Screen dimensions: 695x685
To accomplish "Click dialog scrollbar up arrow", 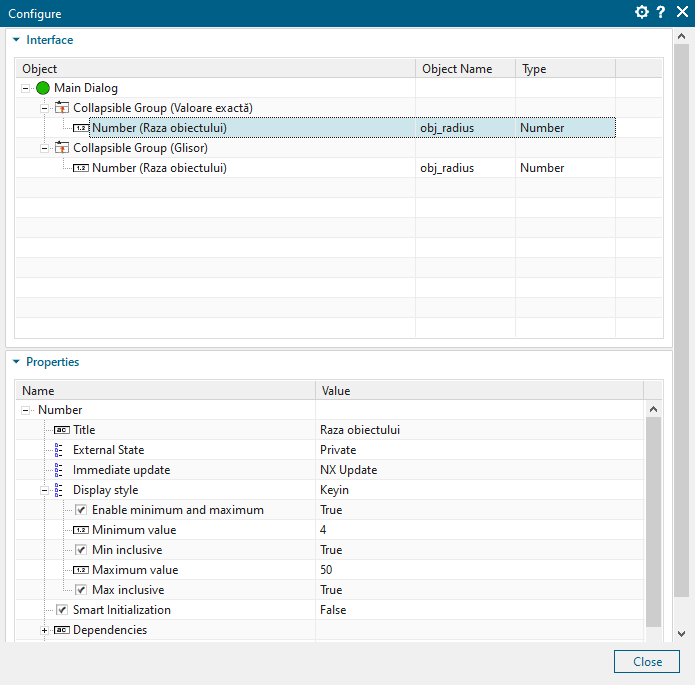I will pos(682,37).
